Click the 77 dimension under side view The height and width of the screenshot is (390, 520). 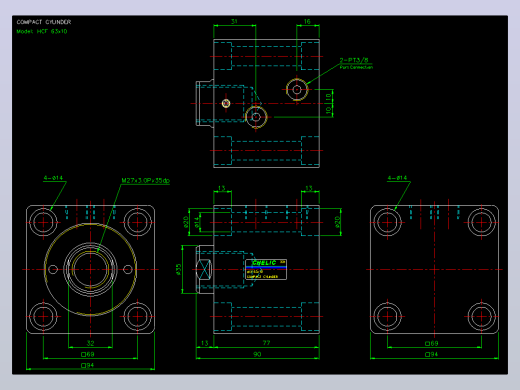266,343
